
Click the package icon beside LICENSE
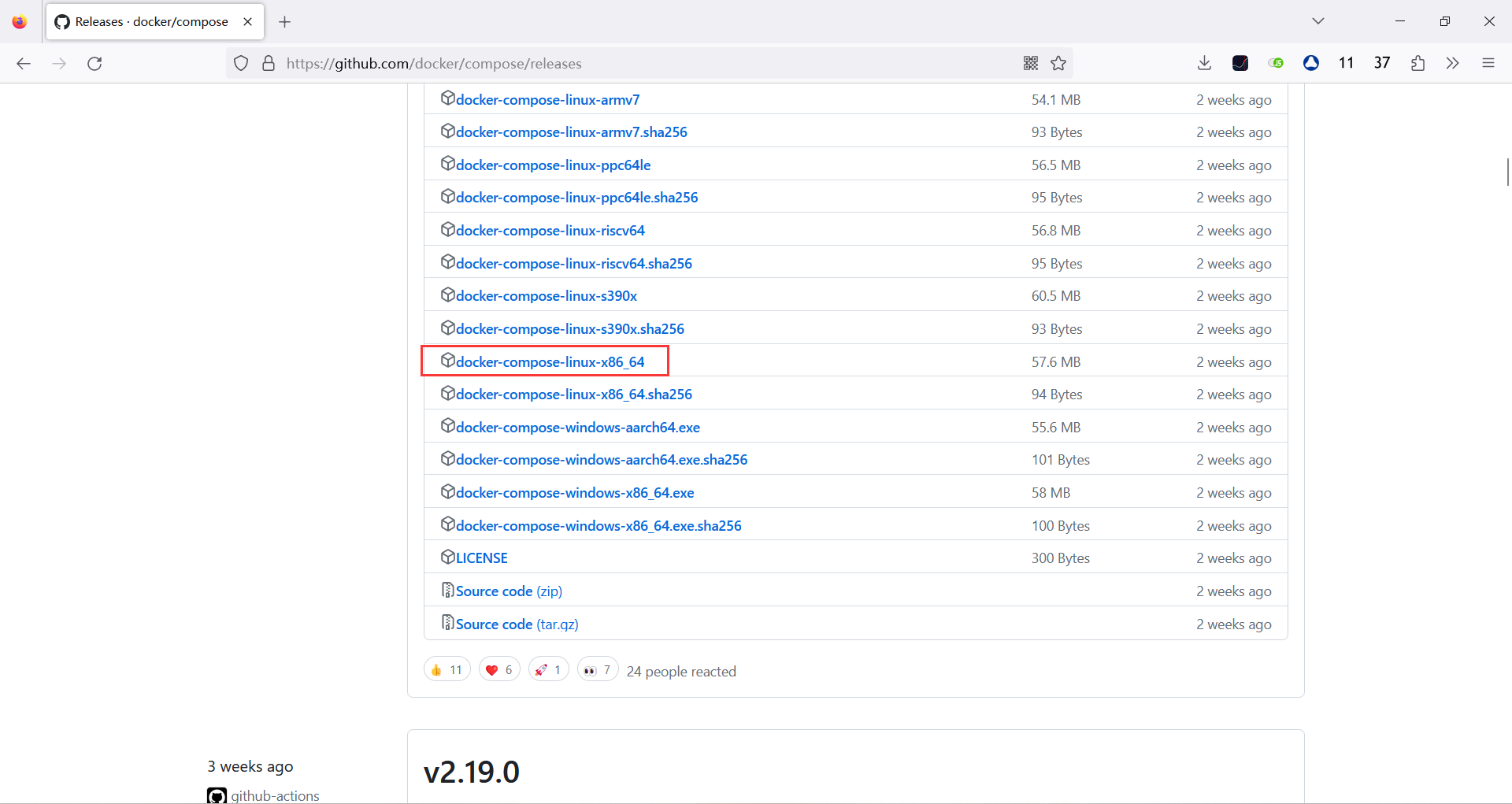click(x=447, y=557)
